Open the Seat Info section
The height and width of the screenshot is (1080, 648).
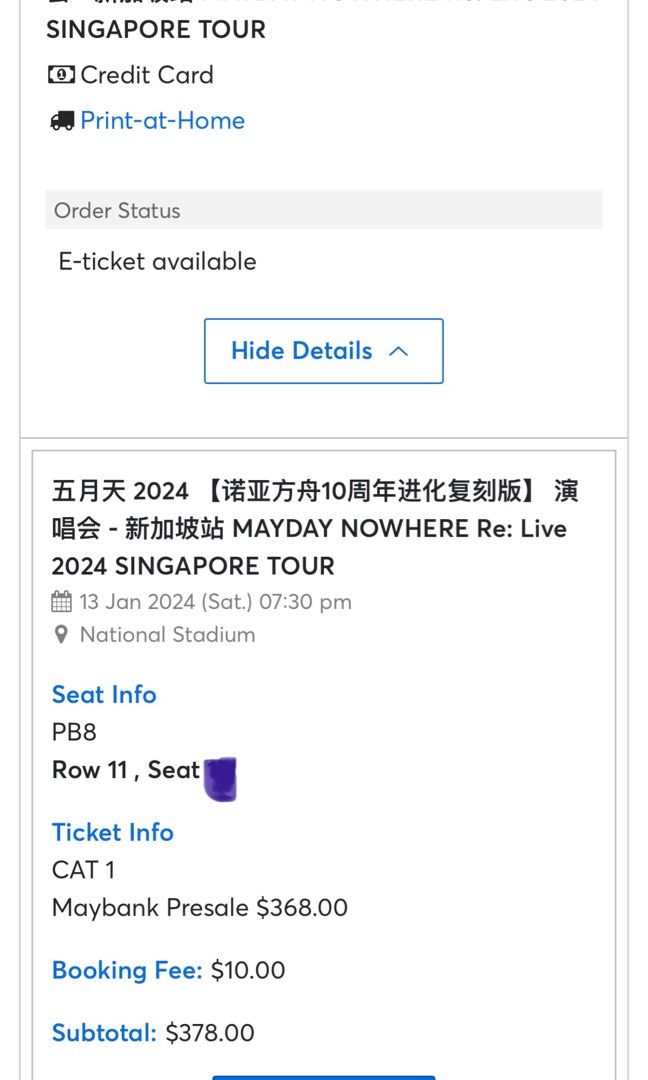[104, 694]
